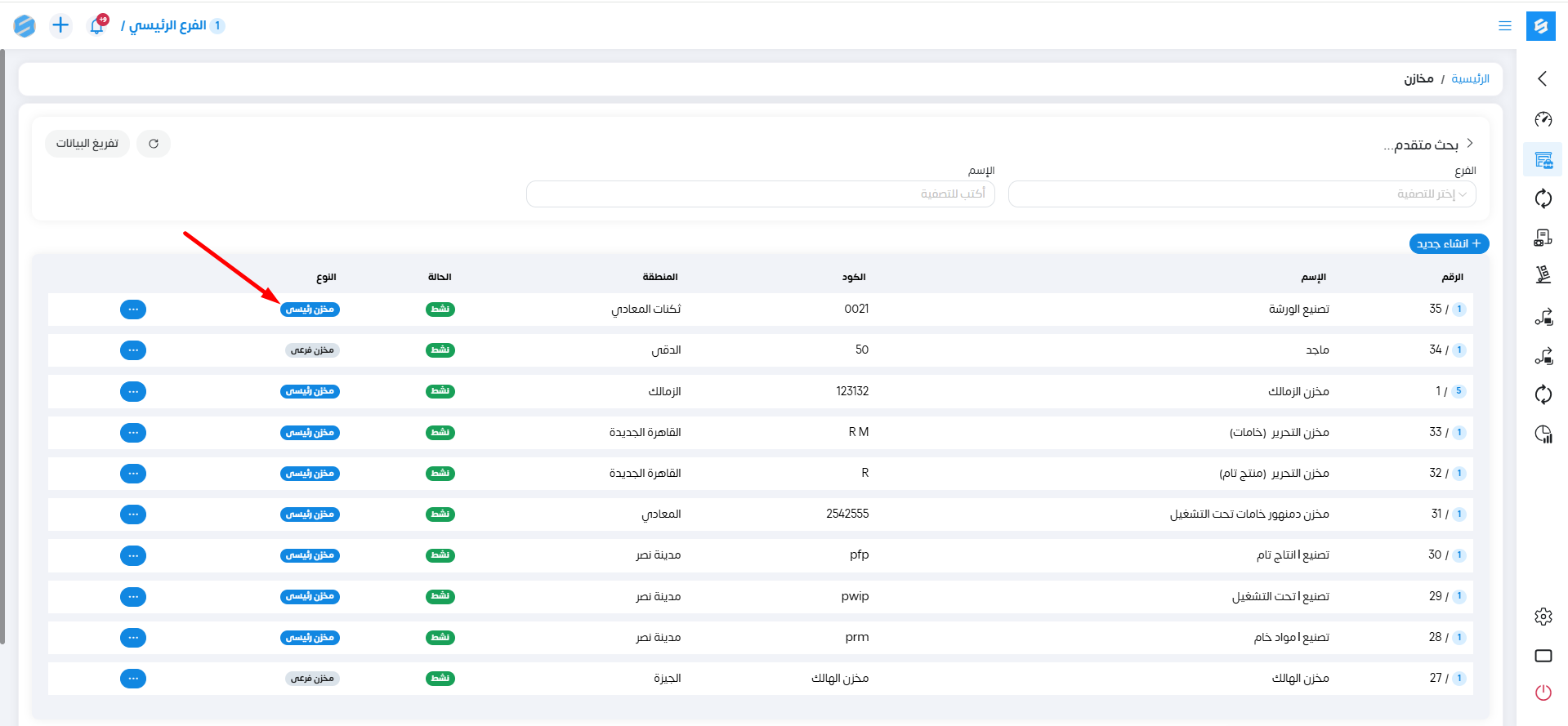Click the الإسم name filter input field
The image size is (1568, 726).
coord(760,194)
